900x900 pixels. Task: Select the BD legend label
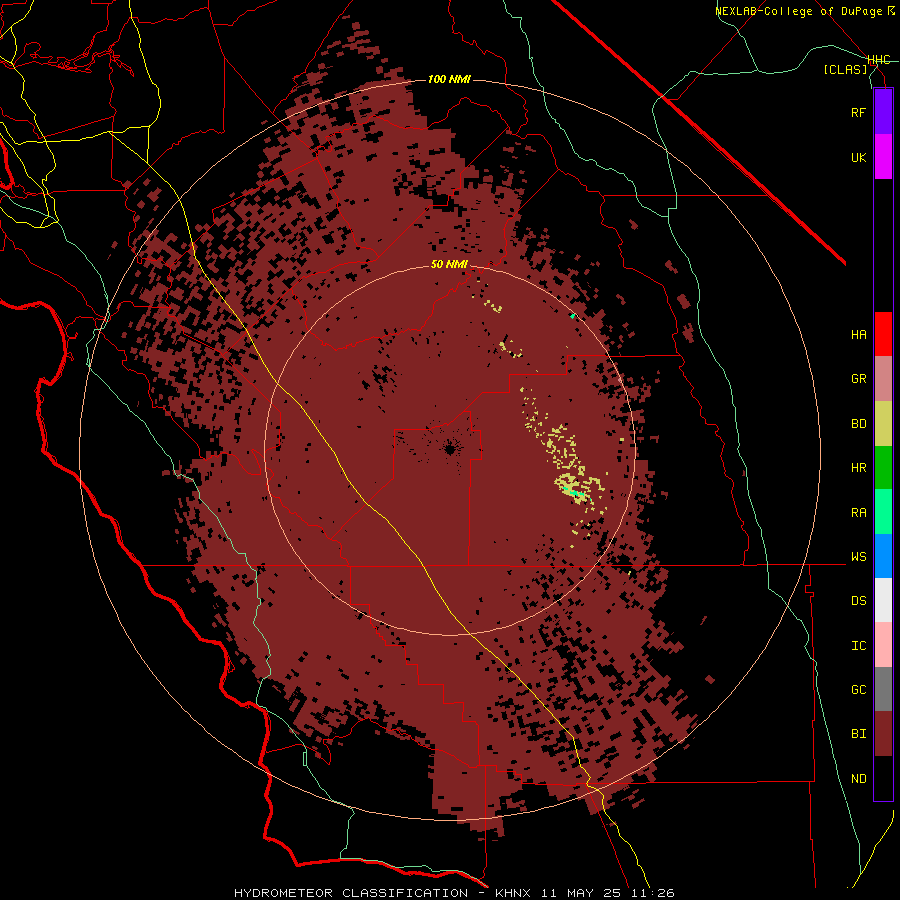[858, 424]
